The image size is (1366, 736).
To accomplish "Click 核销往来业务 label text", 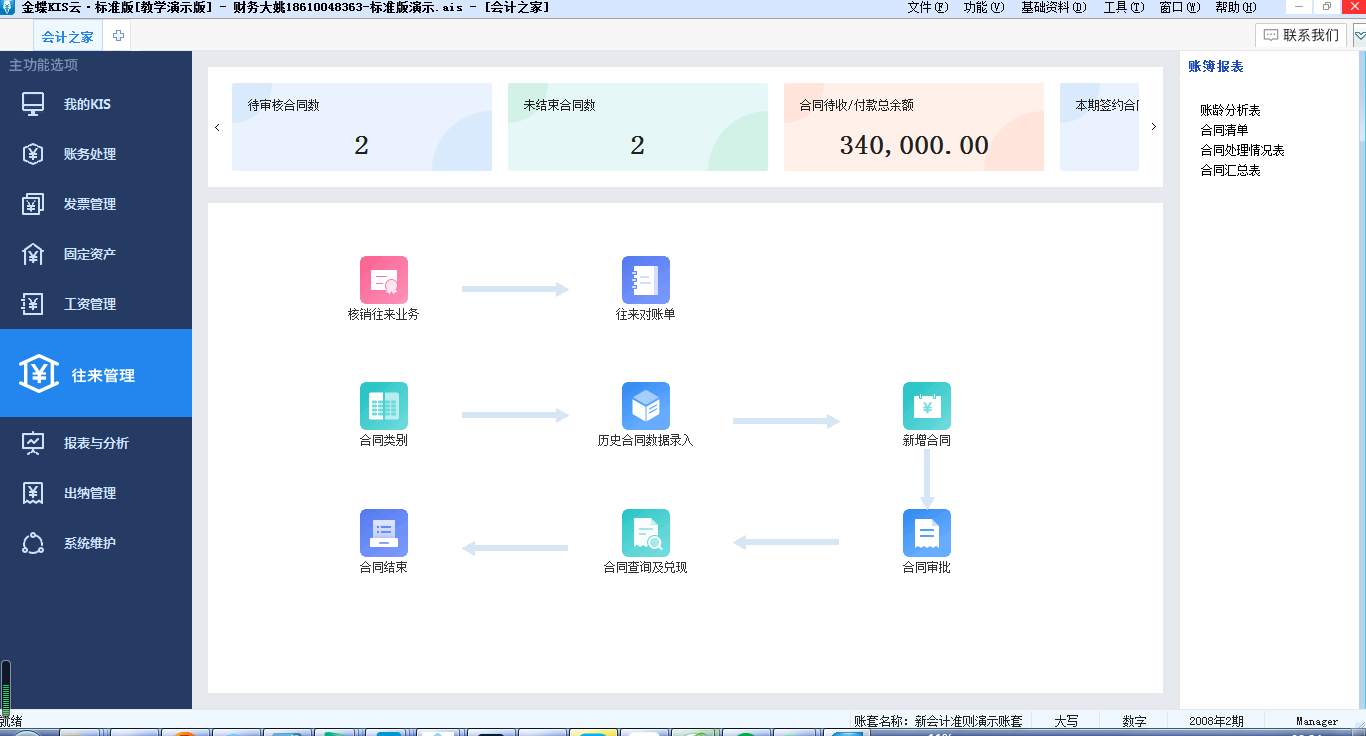I will (x=384, y=314).
